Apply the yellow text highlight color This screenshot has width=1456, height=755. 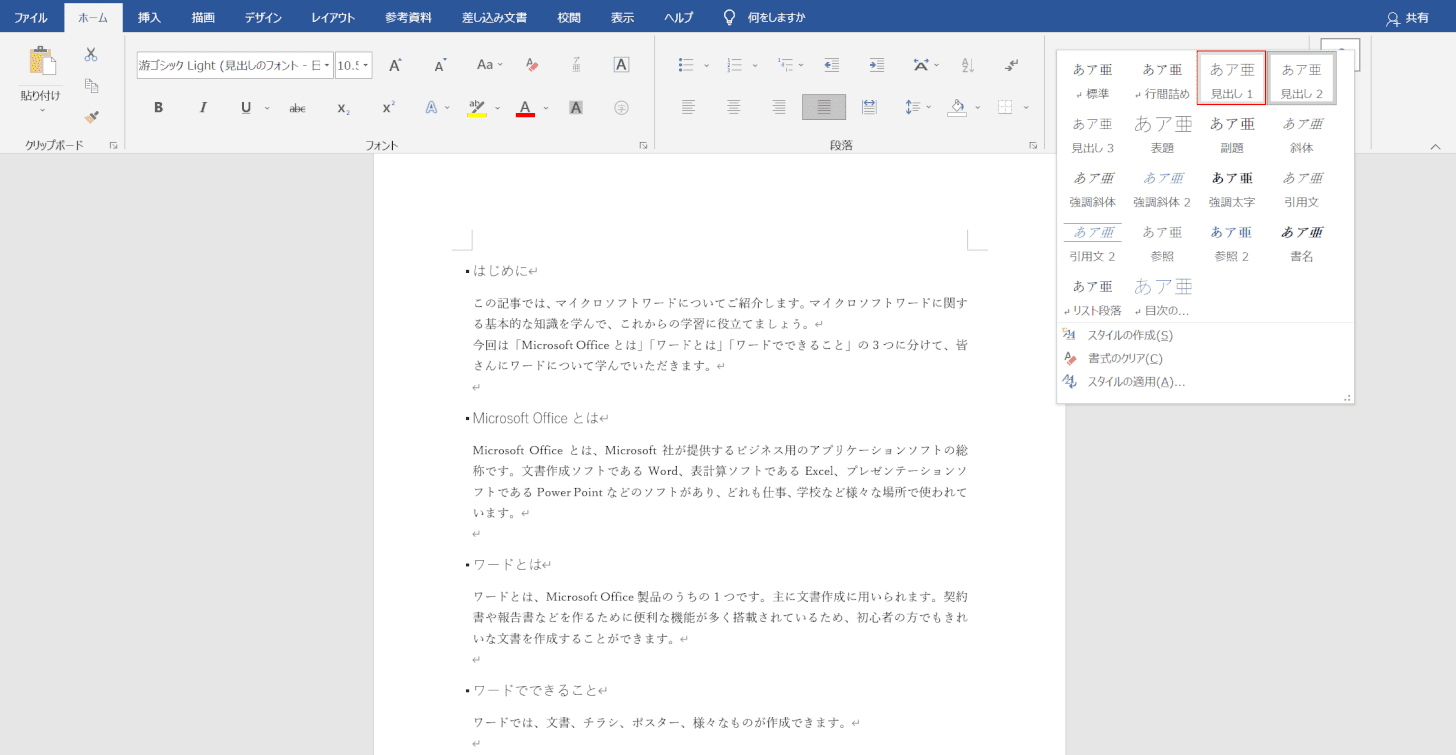477,107
